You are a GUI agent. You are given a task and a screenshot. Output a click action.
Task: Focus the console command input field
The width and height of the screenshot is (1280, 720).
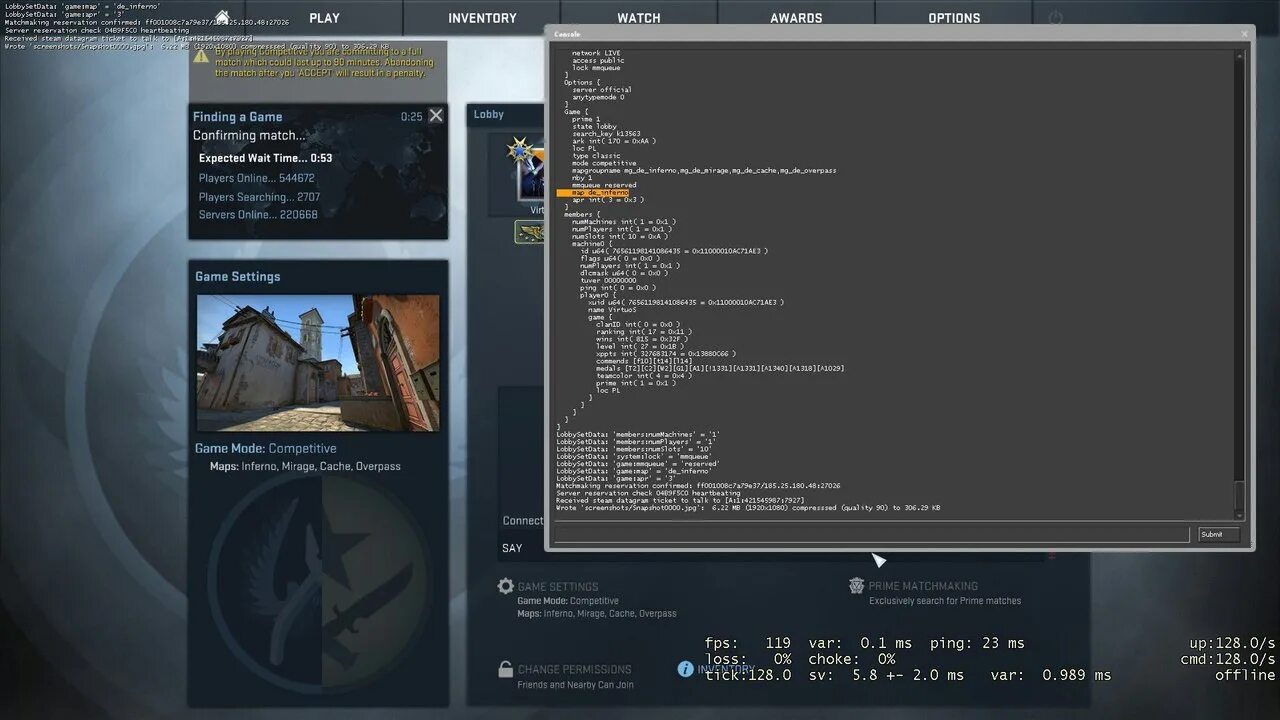[x=872, y=534]
